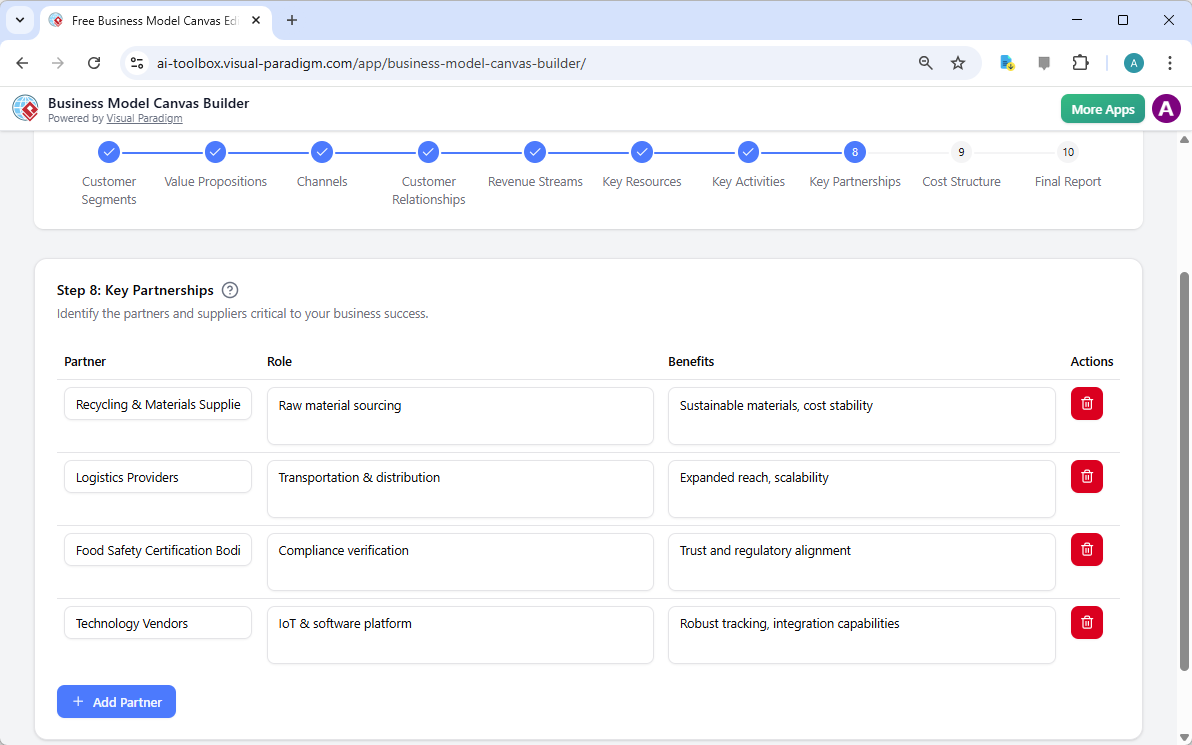Follow the Visual Paradigm link
Screen dimensions: 1192x745
click(144, 118)
